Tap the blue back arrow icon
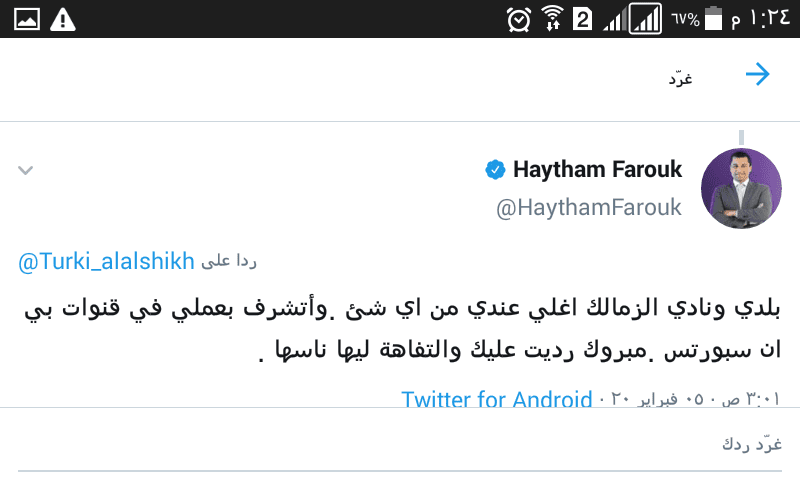The height and width of the screenshot is (480, 800). click(758, 74)
